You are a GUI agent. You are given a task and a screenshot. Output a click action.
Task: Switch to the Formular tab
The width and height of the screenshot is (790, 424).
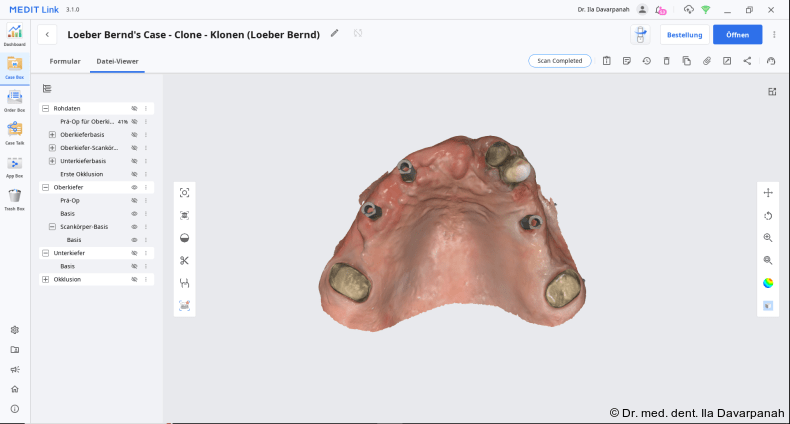[x=65, y=61]
